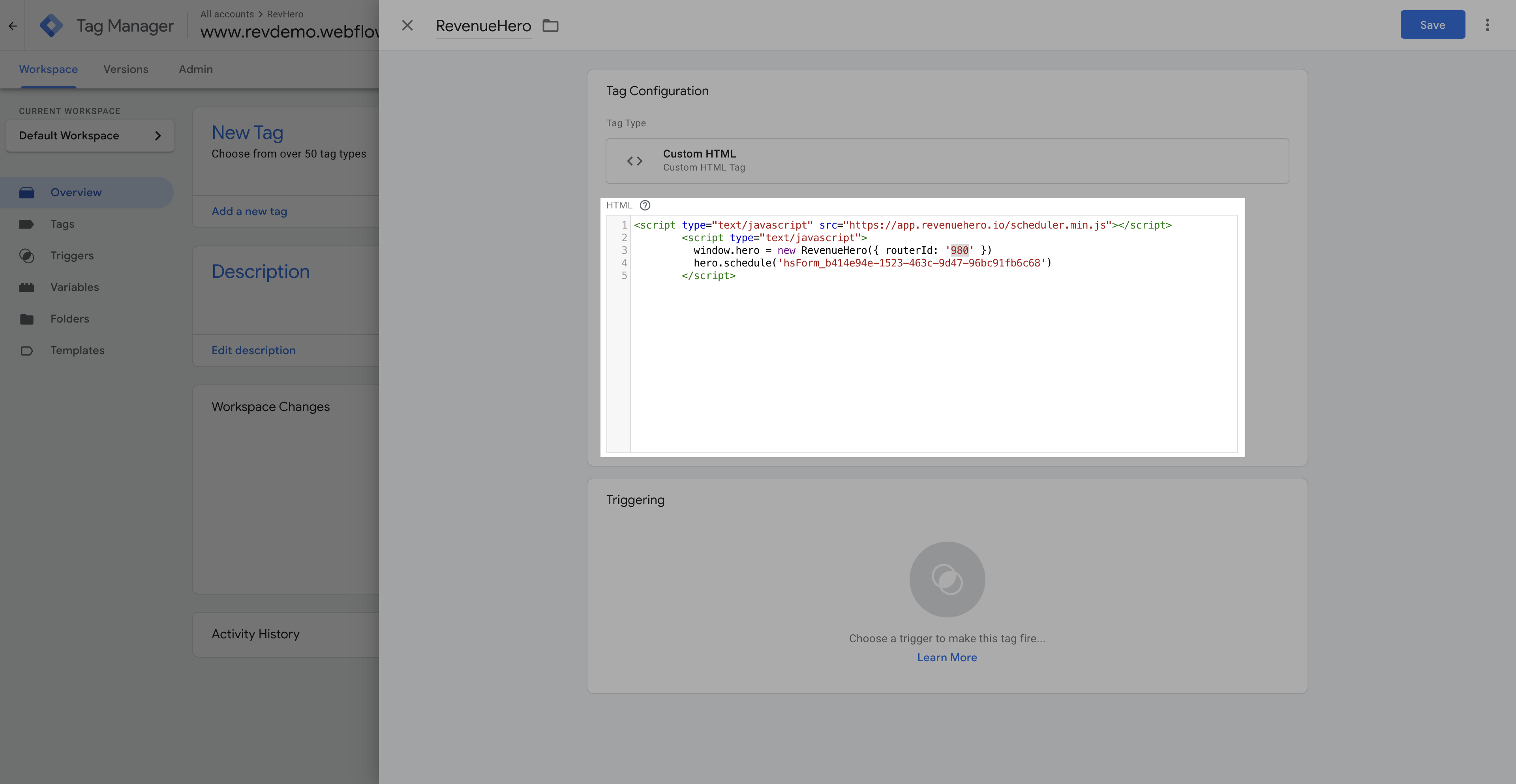The height and width of the screenshot is (784, 1516).
Task: Click the back arrow in Tag Manager header
Action: [12, 25]
